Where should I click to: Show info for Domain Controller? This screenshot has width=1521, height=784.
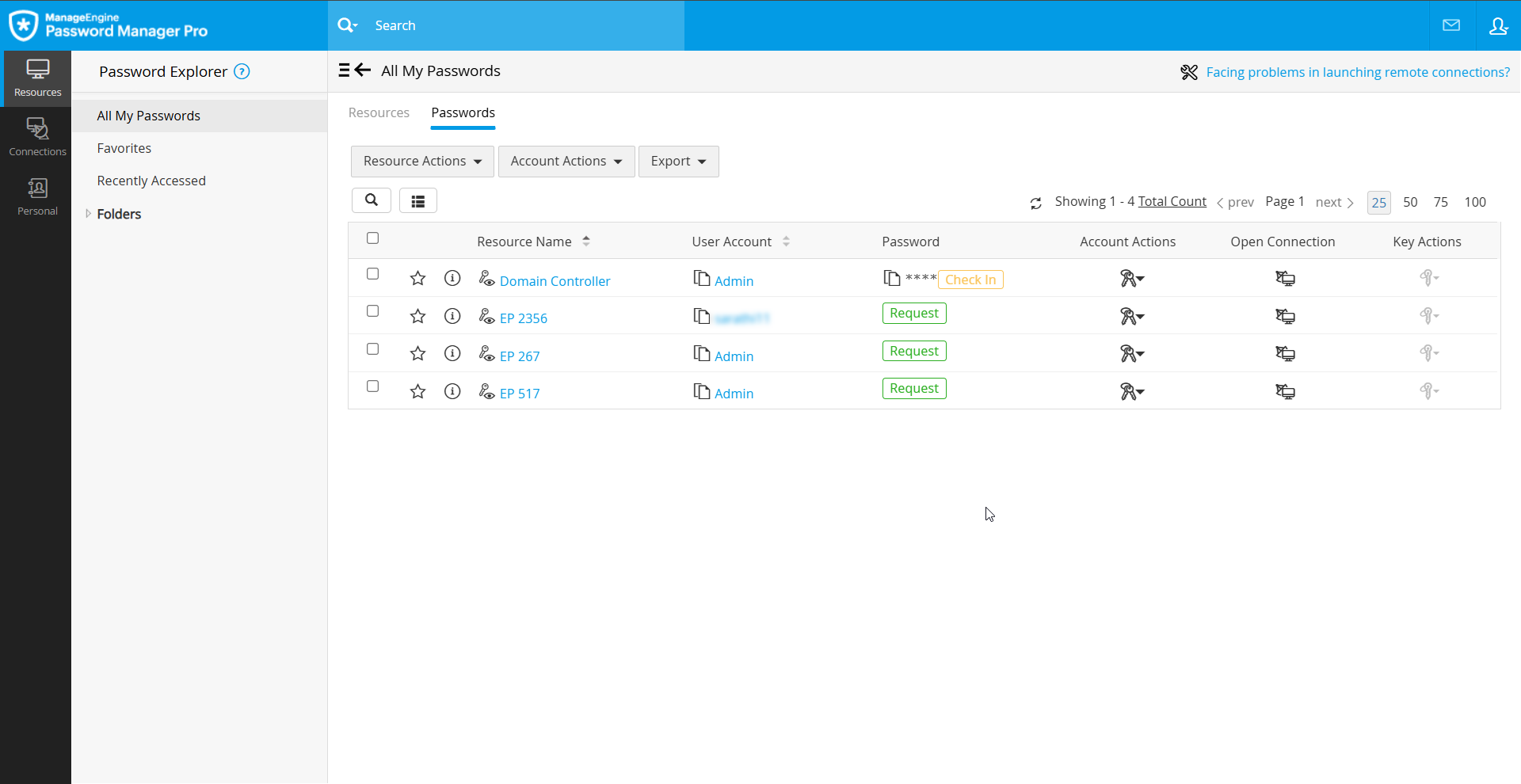(x=452, y=278)
